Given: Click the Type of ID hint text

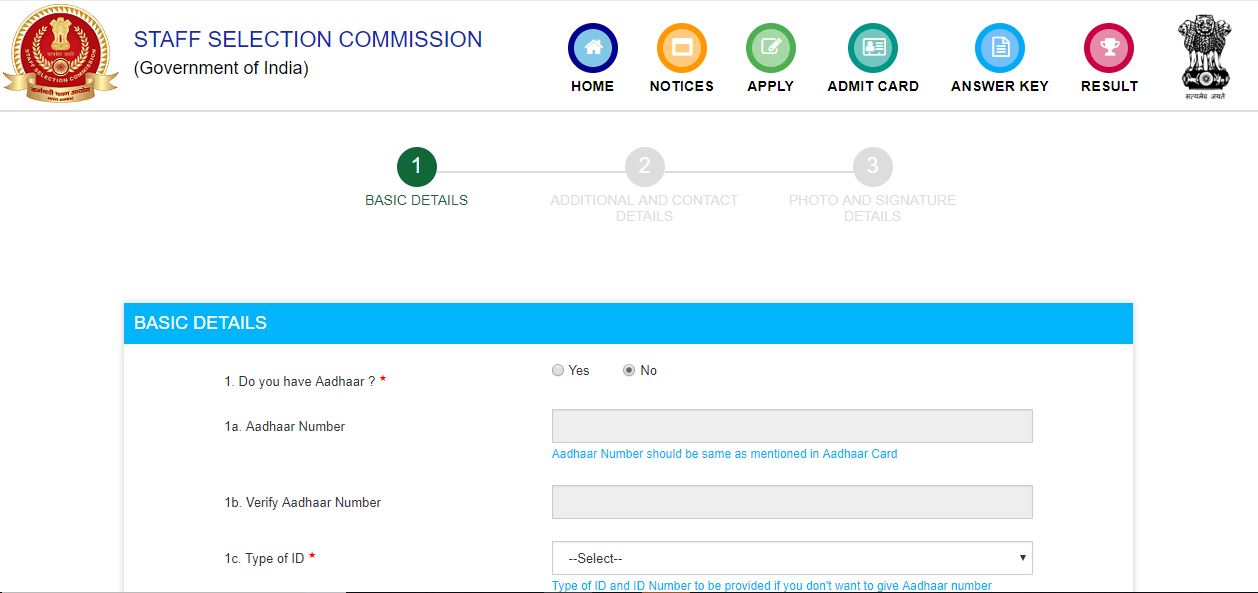Looking at the screenshot, I should (x=771, y=585).
